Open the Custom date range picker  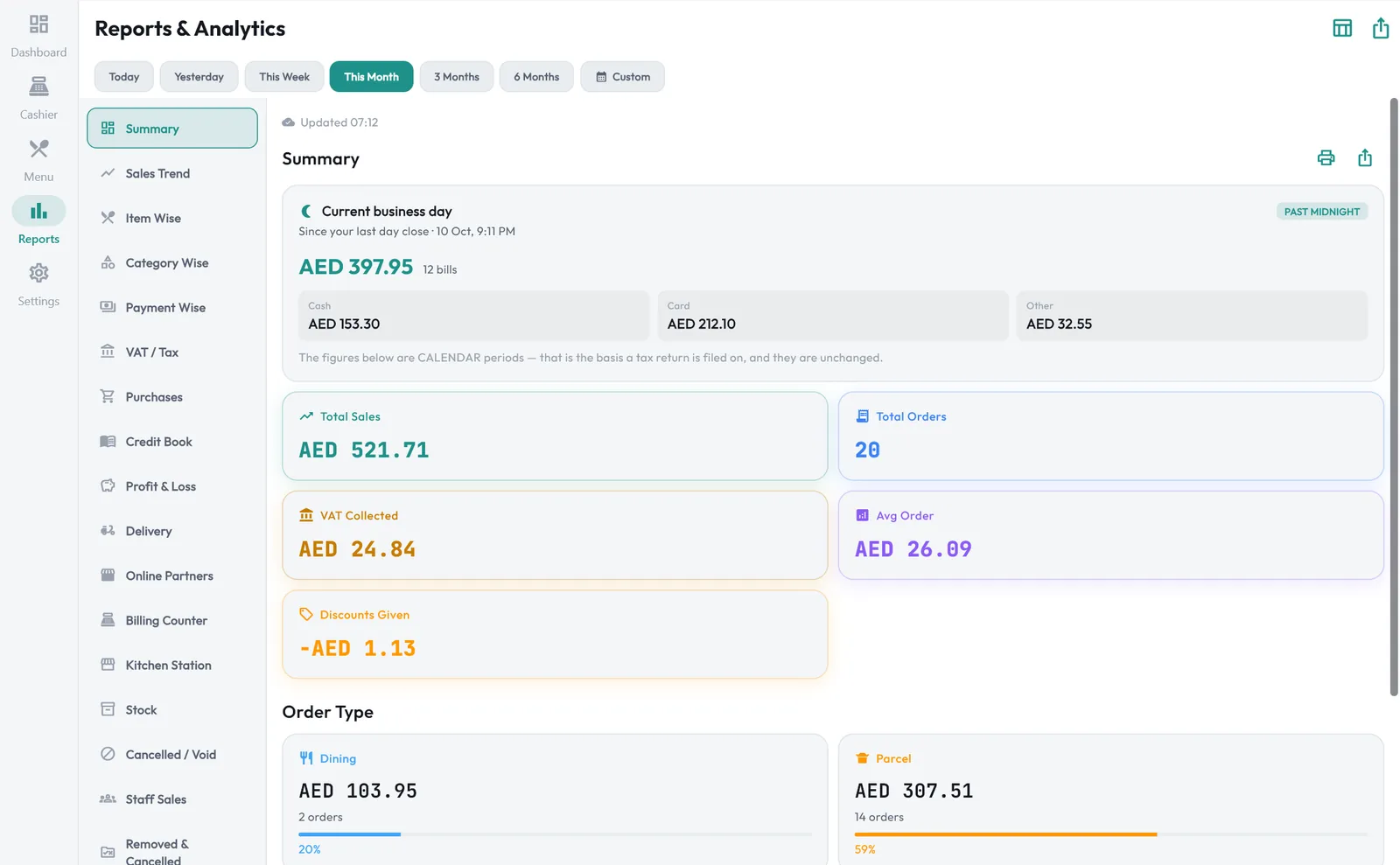tap(622, 77)
